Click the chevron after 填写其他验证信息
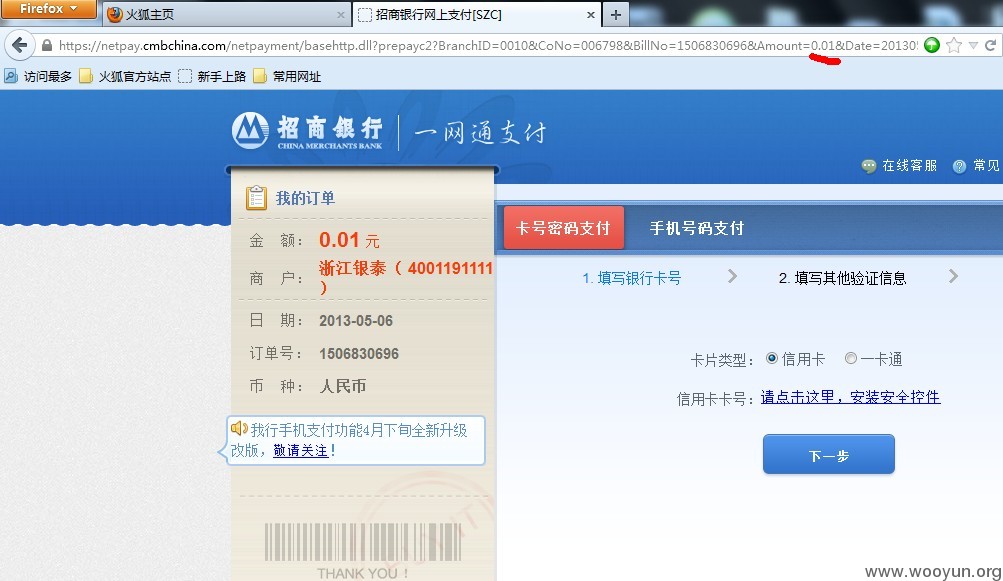This screenshot has width=1003, height=581. (954, 276)
